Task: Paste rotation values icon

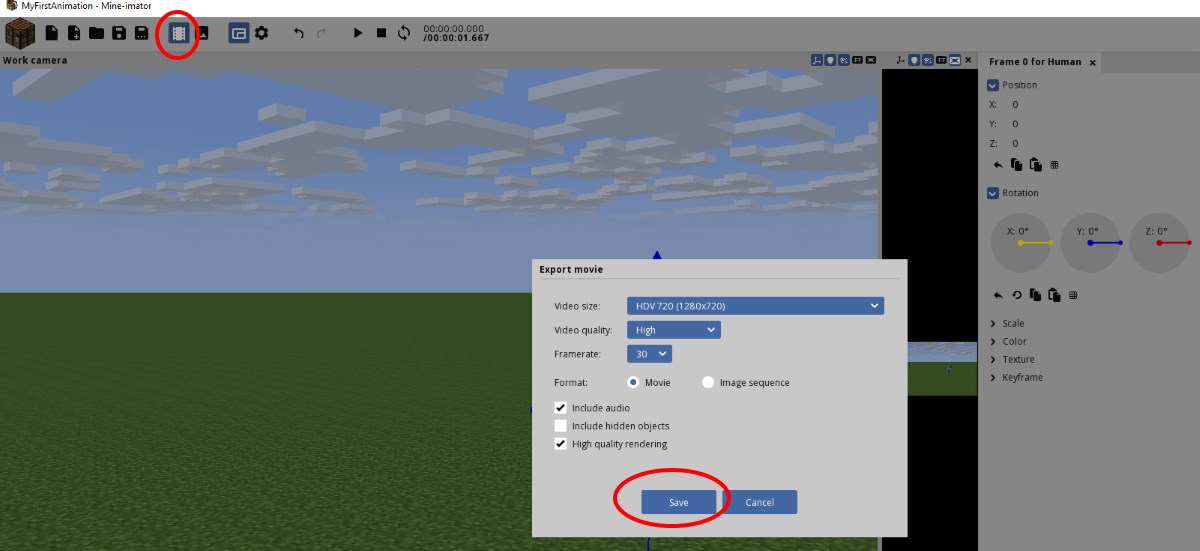Action: [x=1054, y=295]
